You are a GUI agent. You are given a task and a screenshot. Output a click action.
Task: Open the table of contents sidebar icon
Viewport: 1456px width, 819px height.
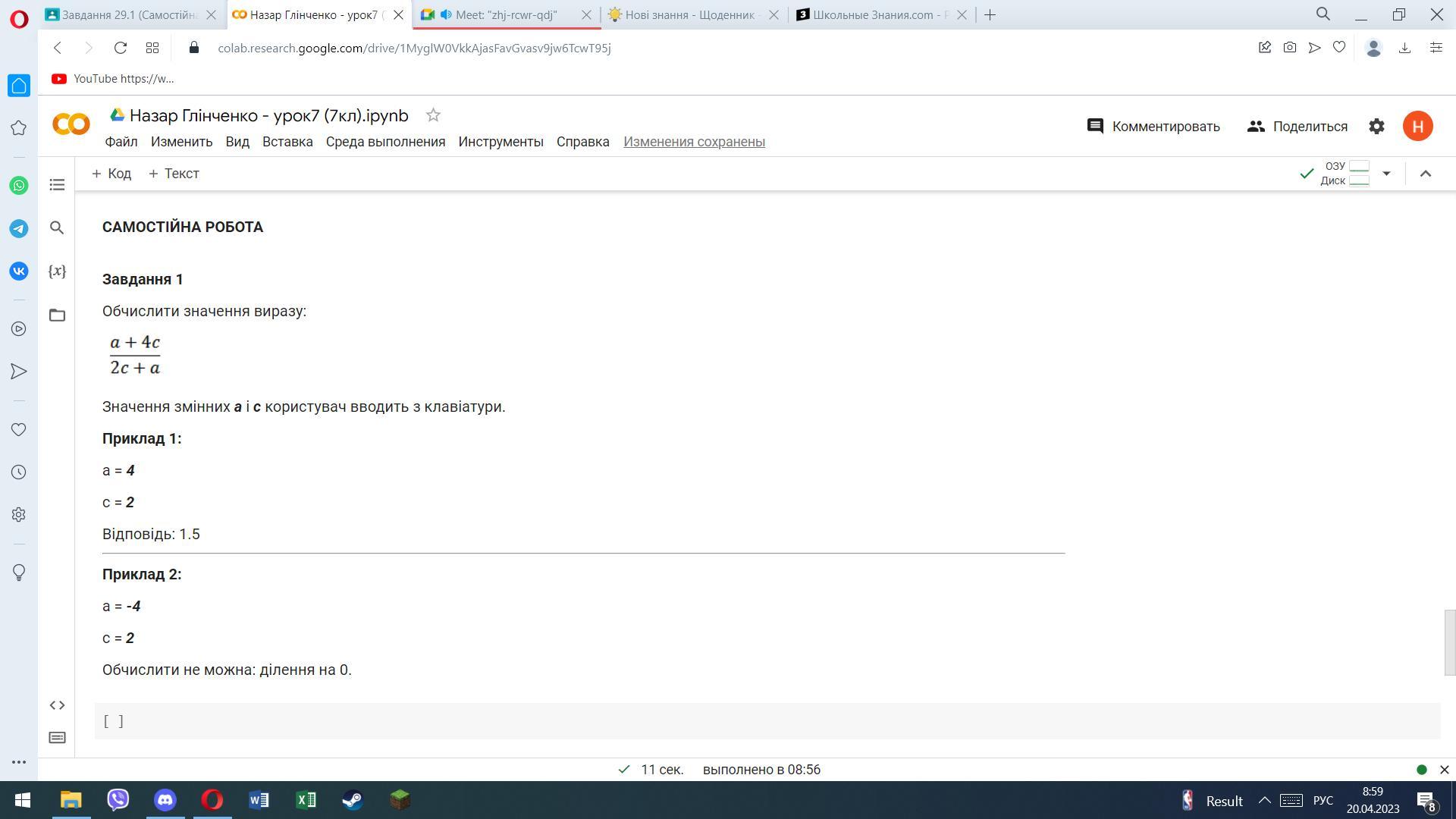click(57, 185)
